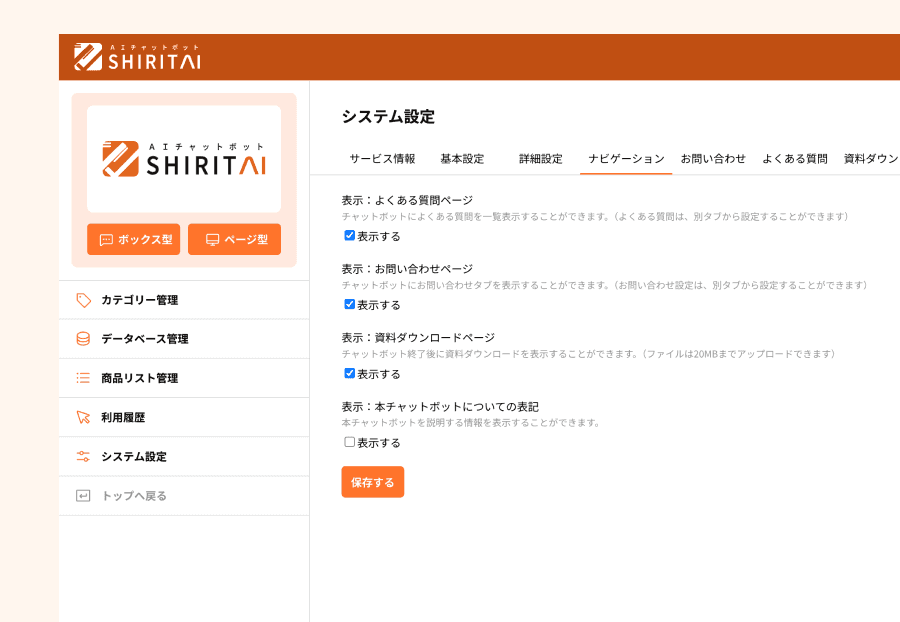Go to the お問い合わせ tab
This screenshot has width=900, height=622.
713,159
